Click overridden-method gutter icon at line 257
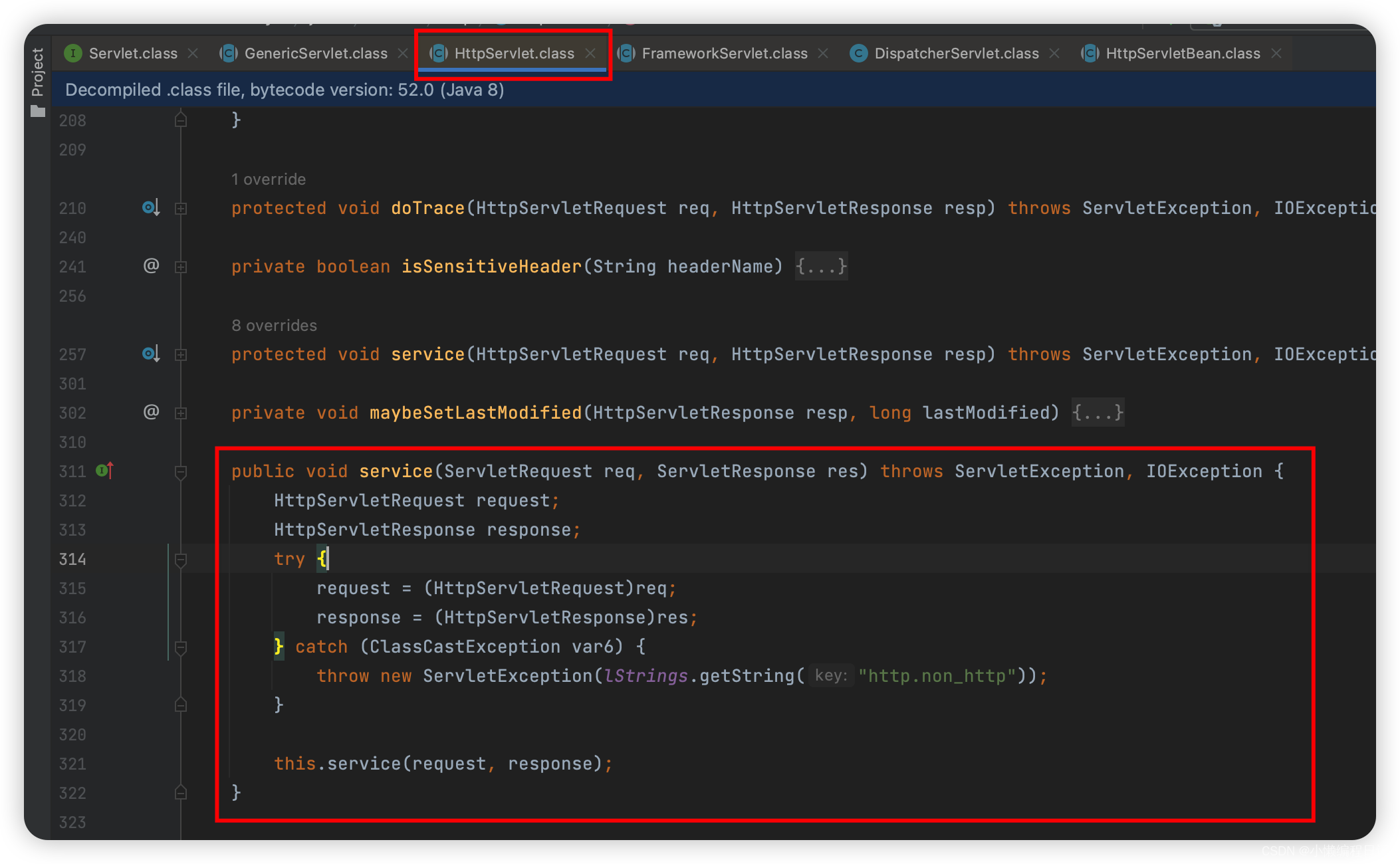 pyautogui.click(x=150, y=354)
